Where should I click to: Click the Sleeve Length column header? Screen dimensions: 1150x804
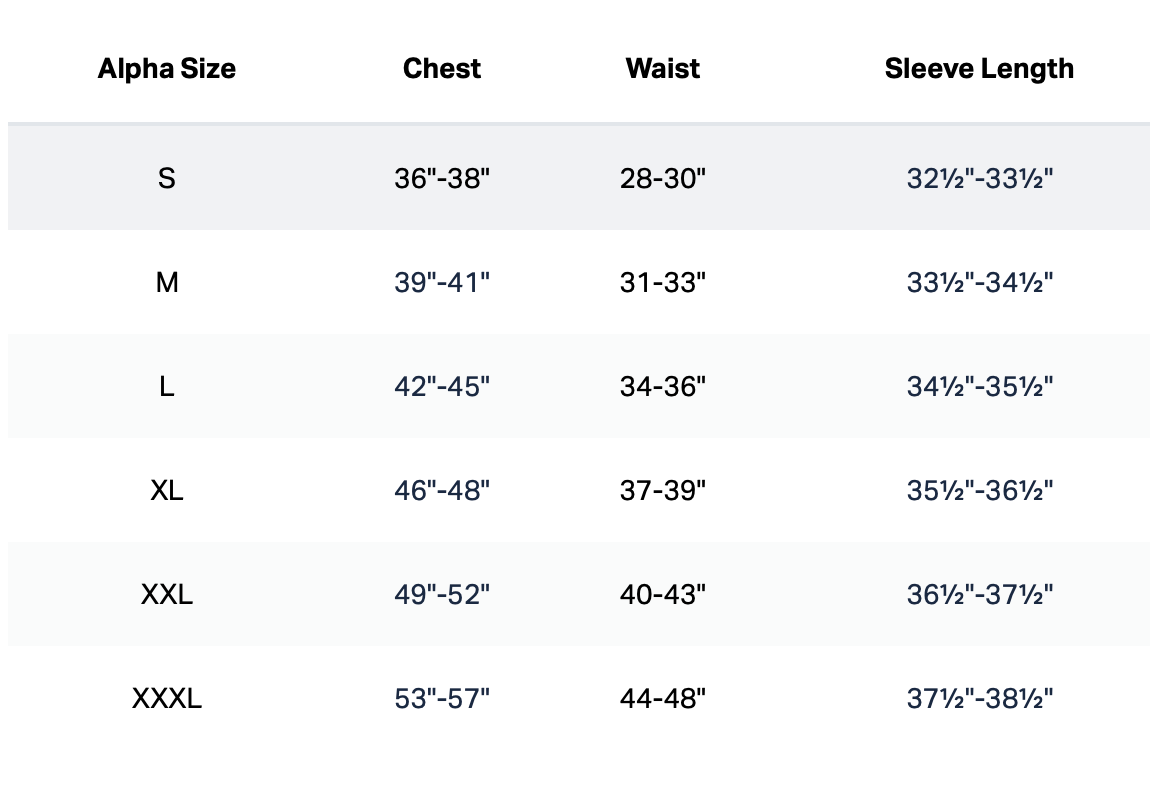[x=979, y=69]
